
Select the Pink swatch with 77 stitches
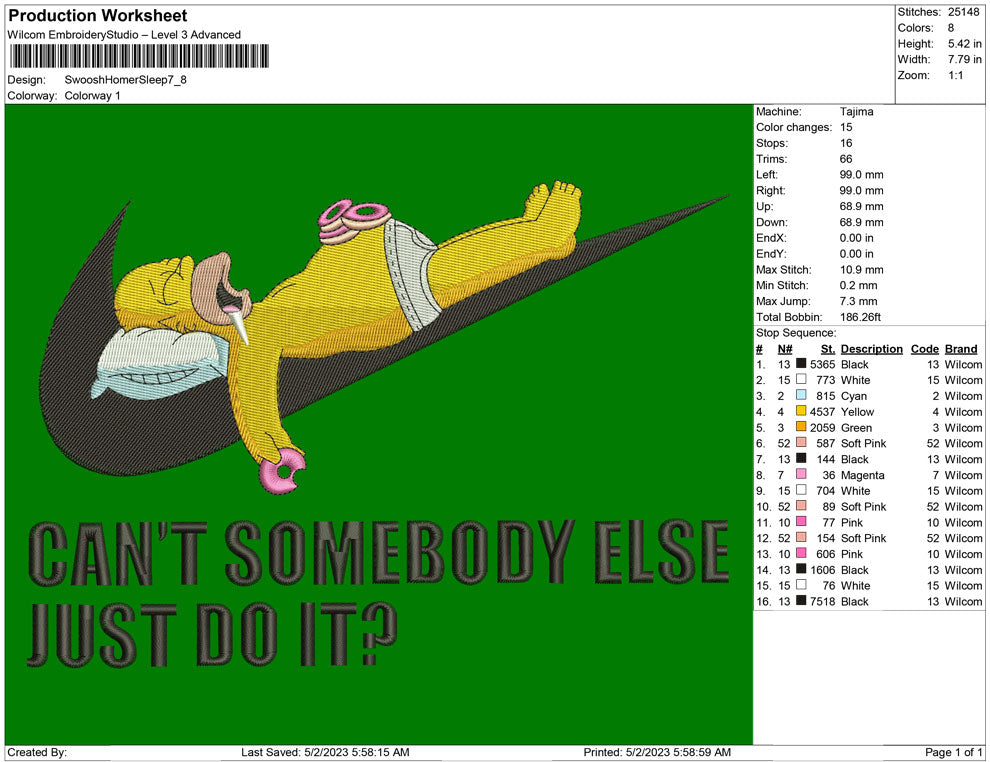(801, 521)
